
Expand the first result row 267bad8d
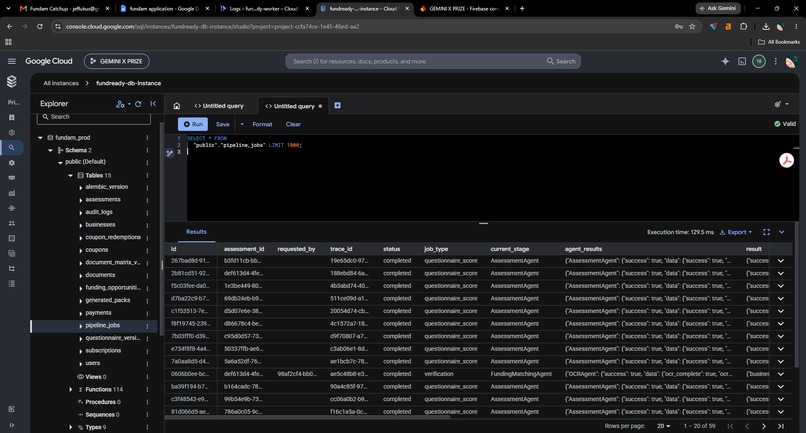coord(781,261)
